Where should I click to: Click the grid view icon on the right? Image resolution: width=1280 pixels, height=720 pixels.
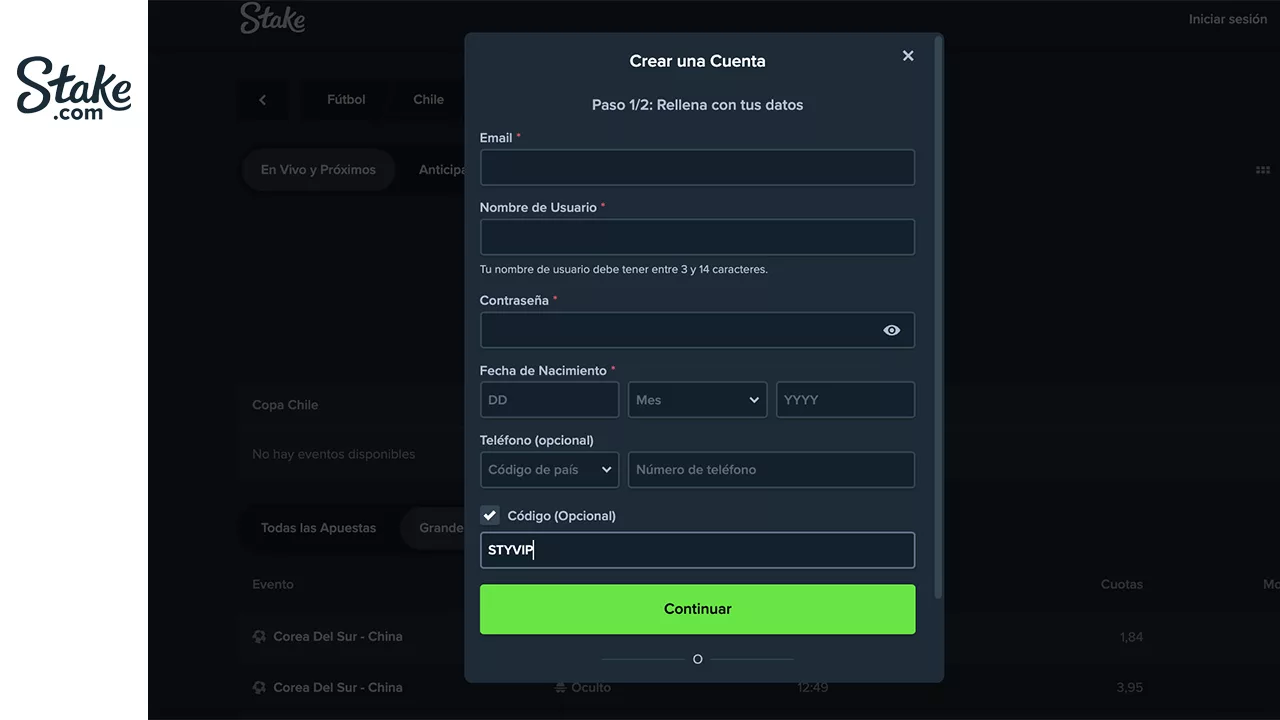pos(1262,170)
